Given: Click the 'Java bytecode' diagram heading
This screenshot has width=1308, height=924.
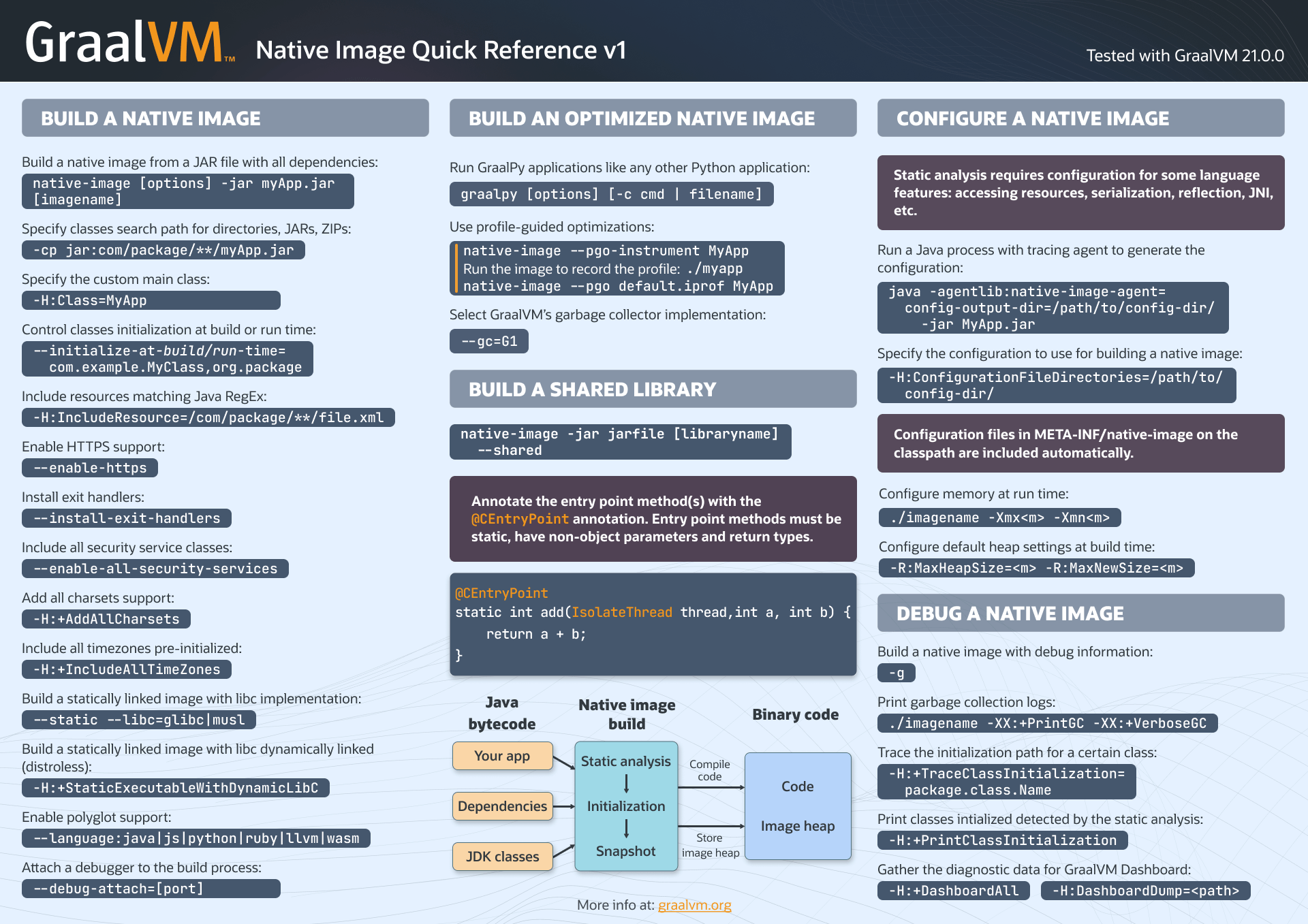Looking at the screenshot, I should click(x=502, y=713).
